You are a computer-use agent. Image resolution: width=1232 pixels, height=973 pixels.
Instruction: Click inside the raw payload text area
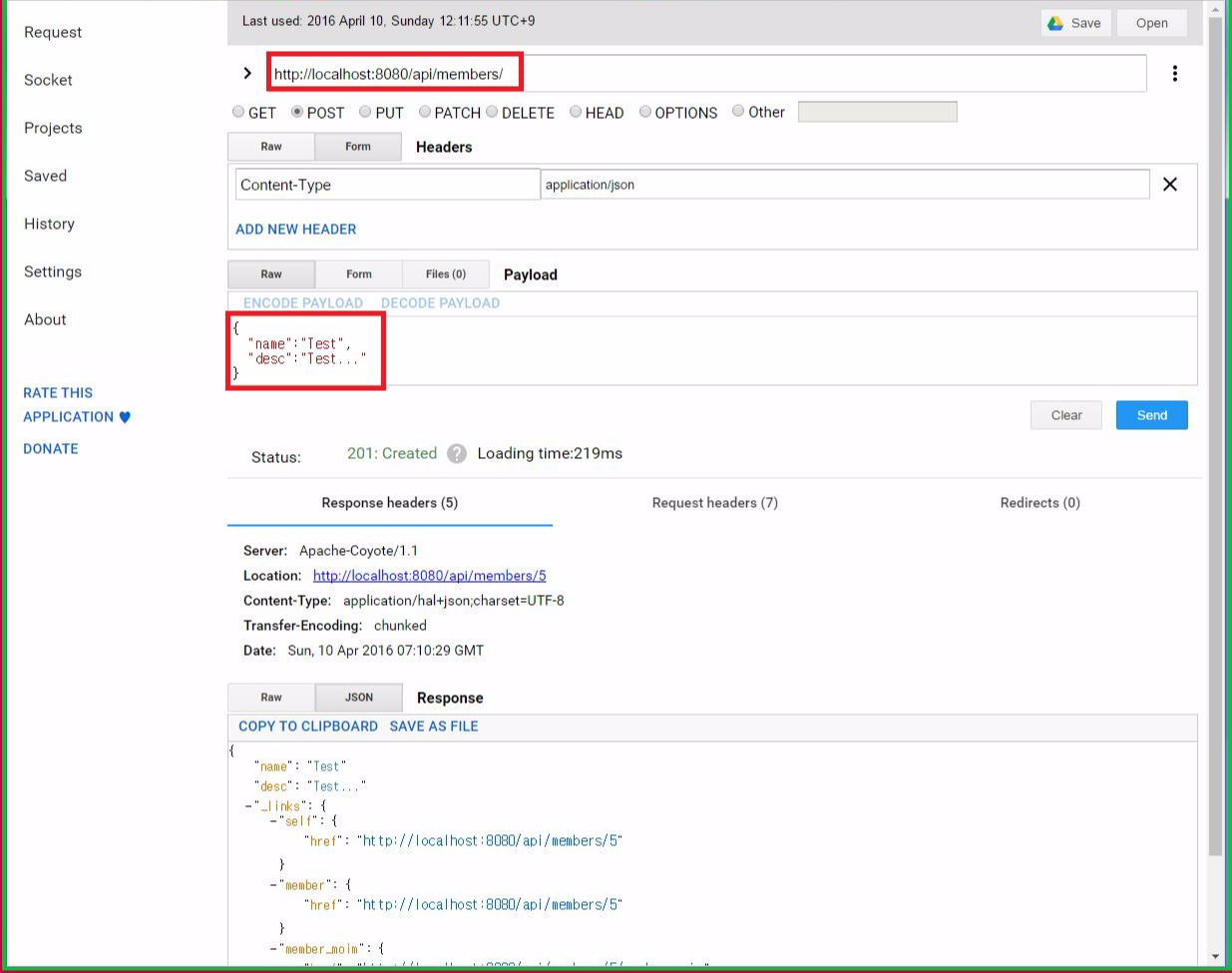point(712,350)
